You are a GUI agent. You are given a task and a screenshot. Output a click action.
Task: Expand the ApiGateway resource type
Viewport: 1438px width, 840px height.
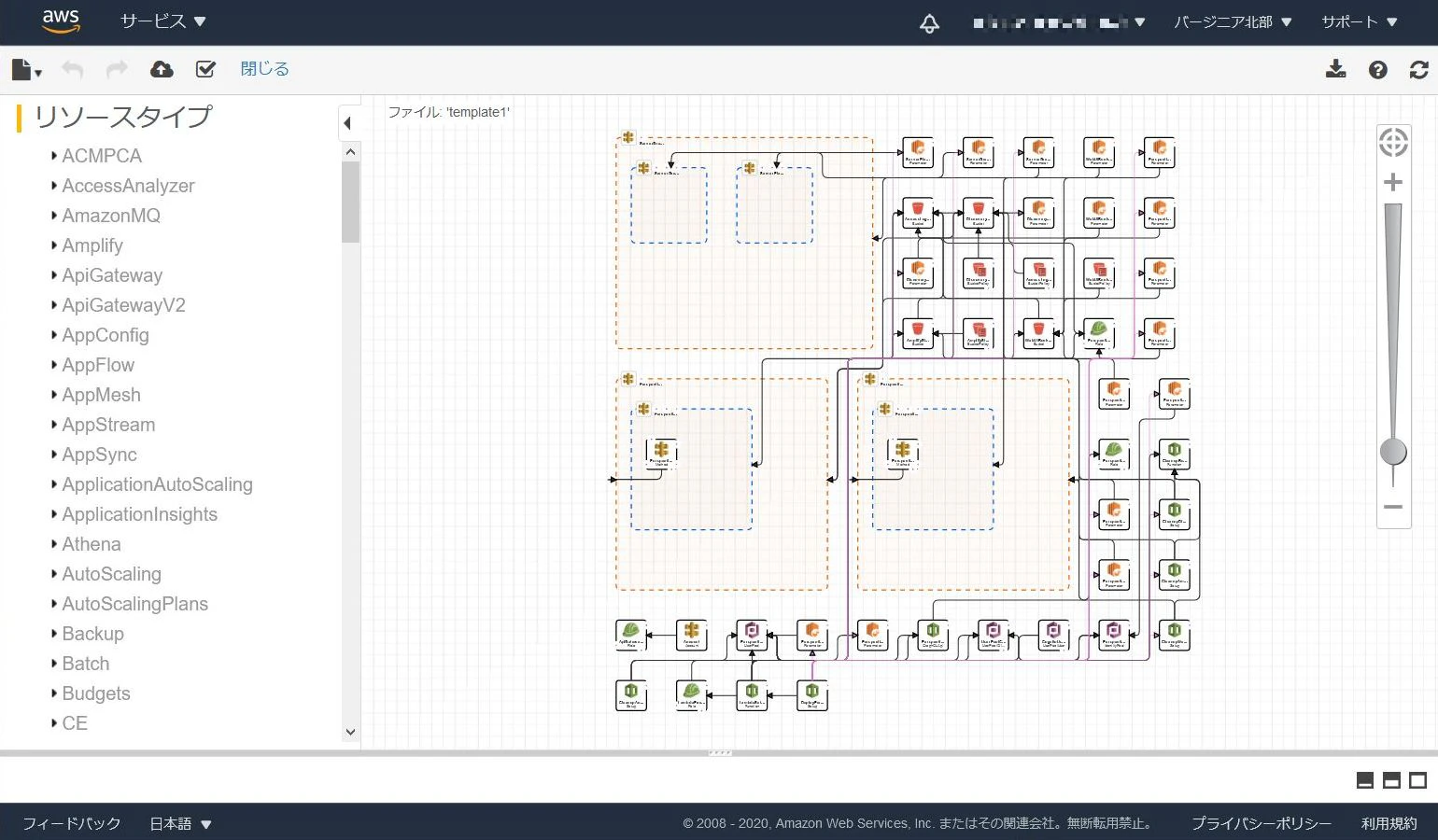[54, 275]
